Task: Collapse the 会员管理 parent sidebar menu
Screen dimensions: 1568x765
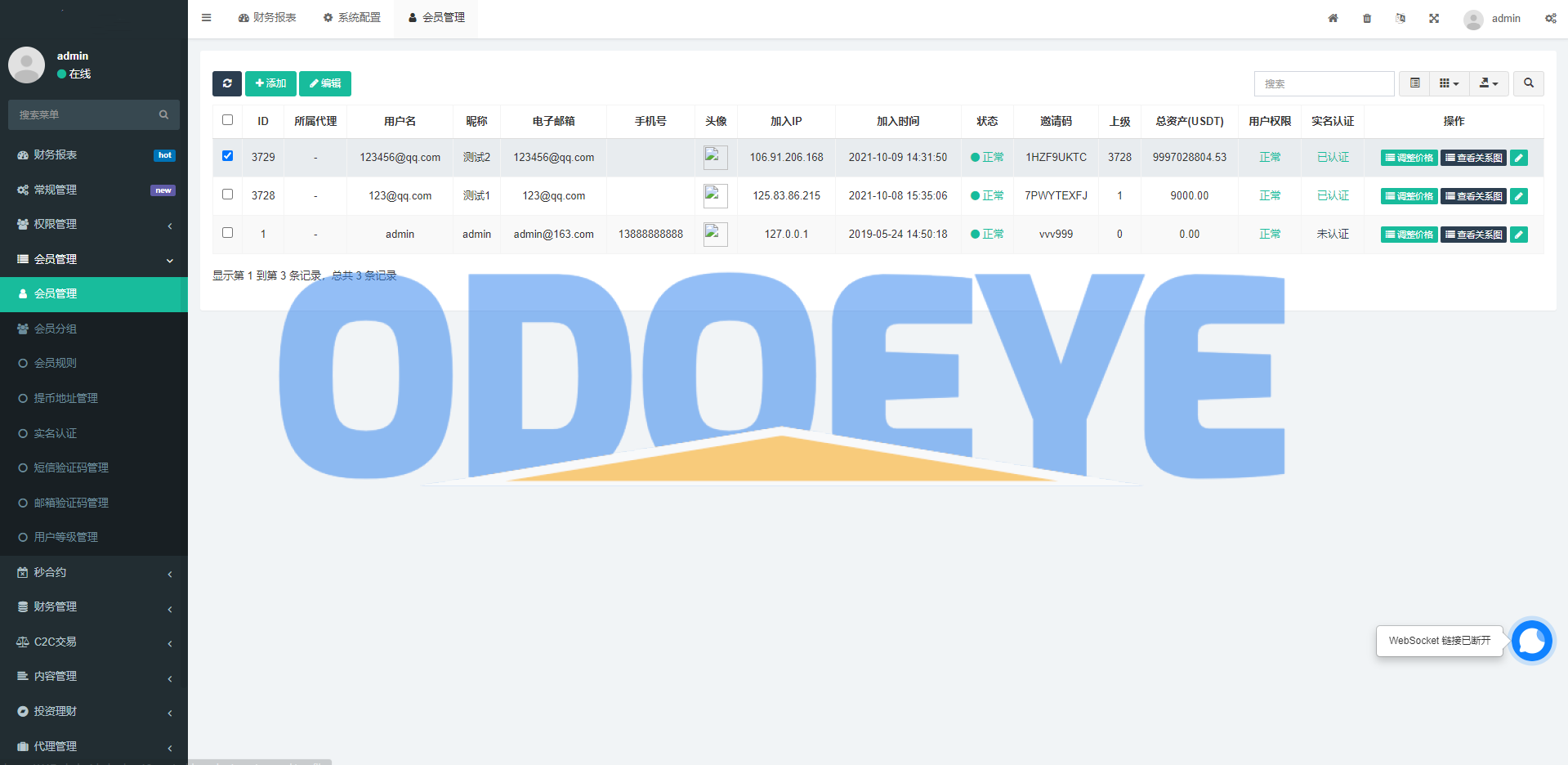Action: tap(94, 259)
